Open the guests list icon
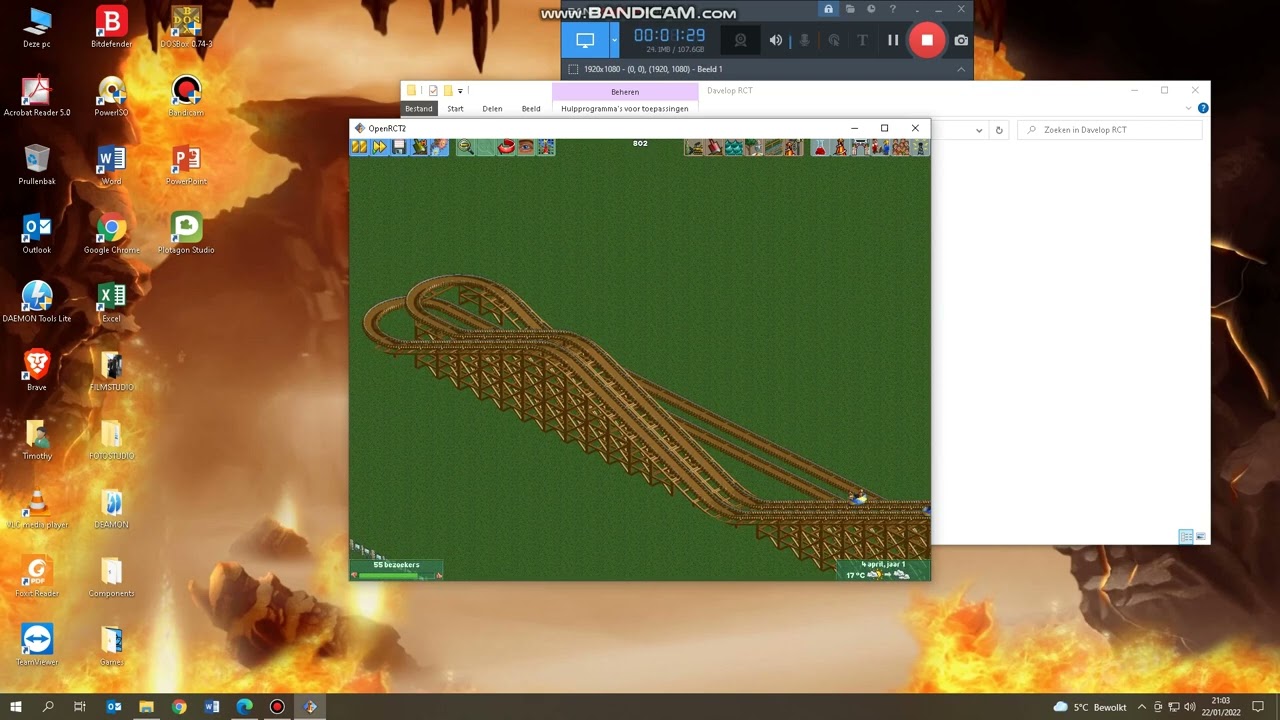This screenshot has width=1280, height=720. pyautogui.click(x=901, y=147)
